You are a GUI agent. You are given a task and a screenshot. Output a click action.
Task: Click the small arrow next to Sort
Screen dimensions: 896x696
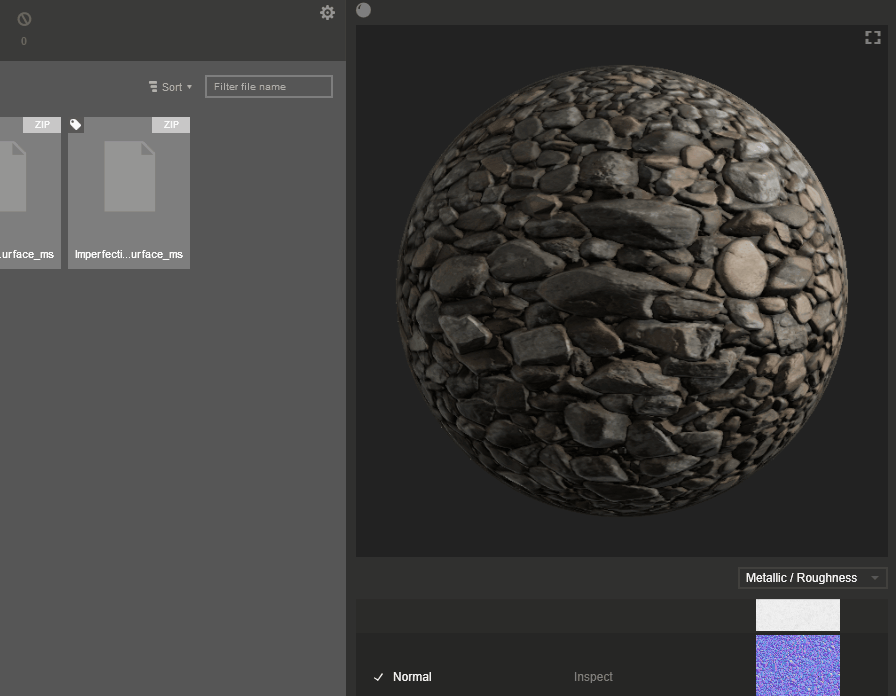[189, 87]
